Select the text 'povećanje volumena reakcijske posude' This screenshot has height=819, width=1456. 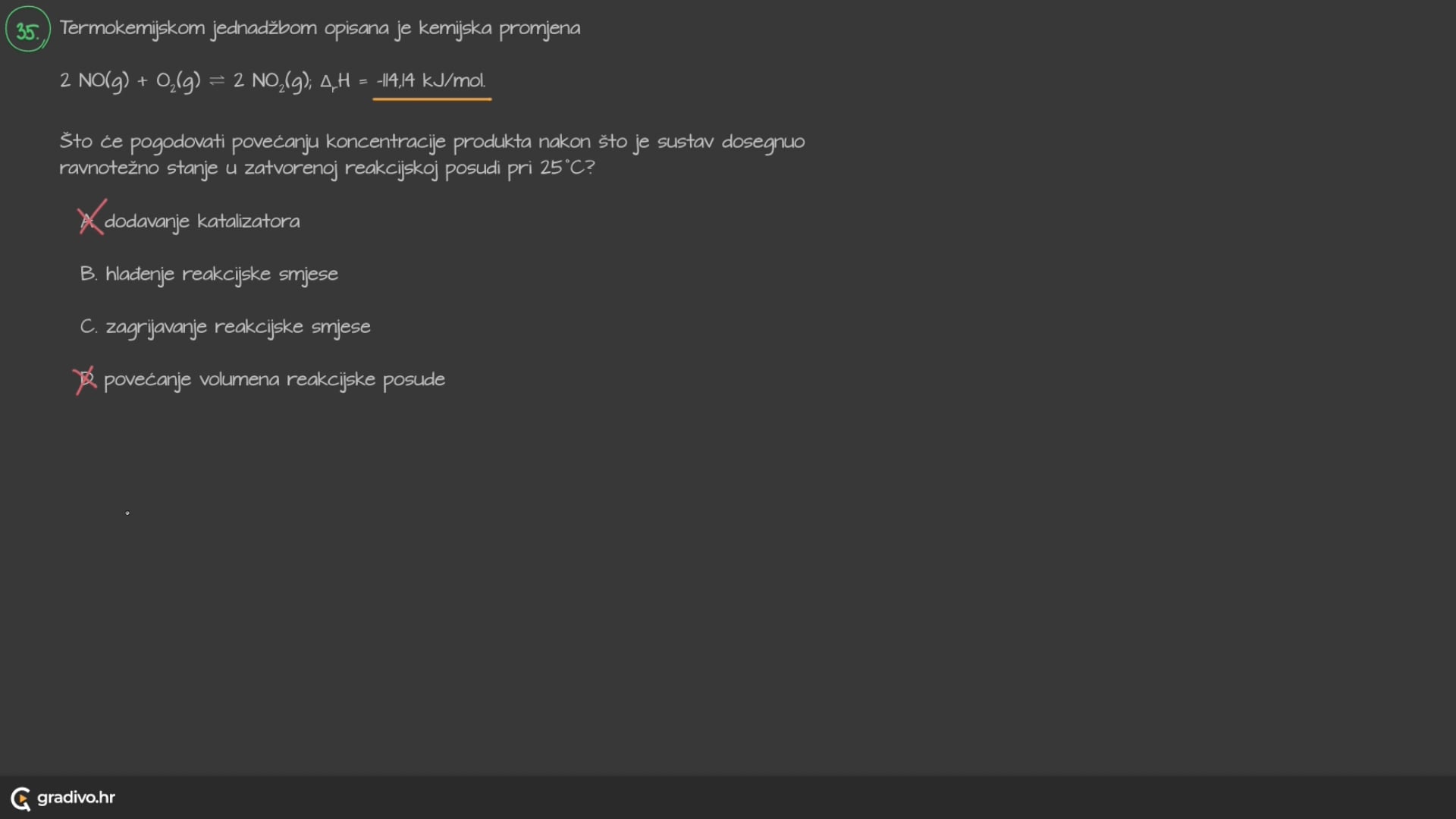[274, 380]
